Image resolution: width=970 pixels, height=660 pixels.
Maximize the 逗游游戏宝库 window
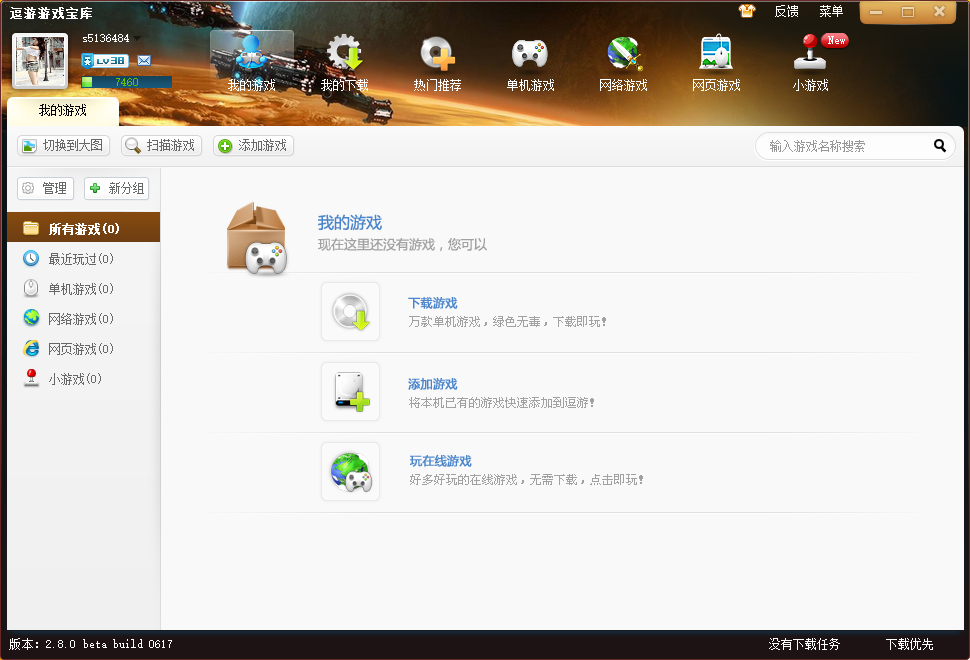(908, 12)
